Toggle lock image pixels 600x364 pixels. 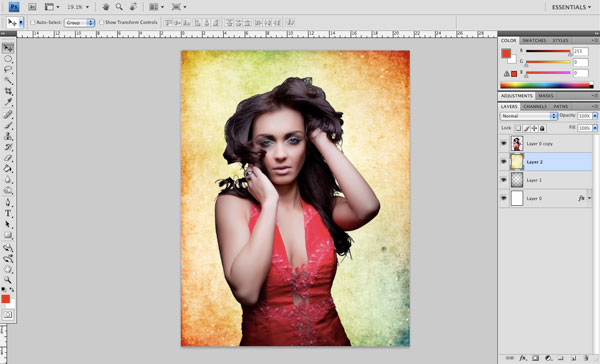click(526, 128)
